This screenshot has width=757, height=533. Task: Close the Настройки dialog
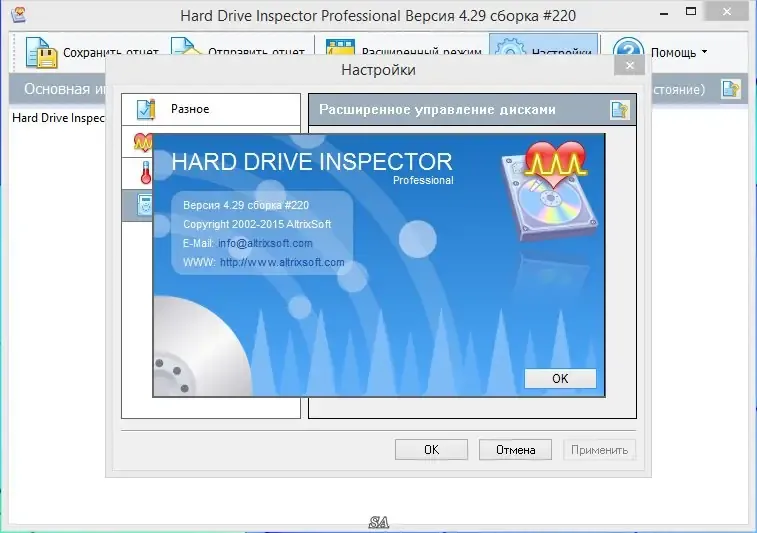[x=630, y=65]
